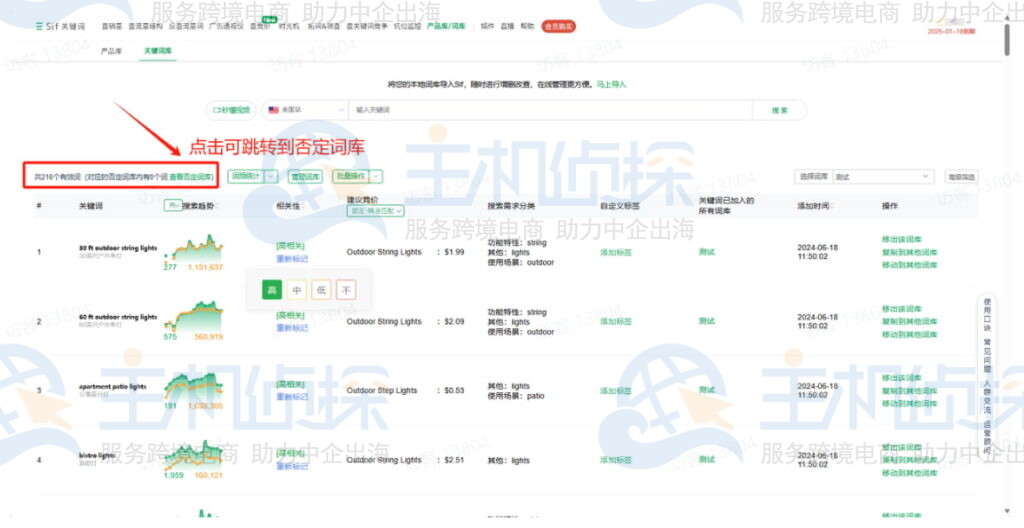Click keyword text 60 ft outdoor string lights

coord(118,318)
